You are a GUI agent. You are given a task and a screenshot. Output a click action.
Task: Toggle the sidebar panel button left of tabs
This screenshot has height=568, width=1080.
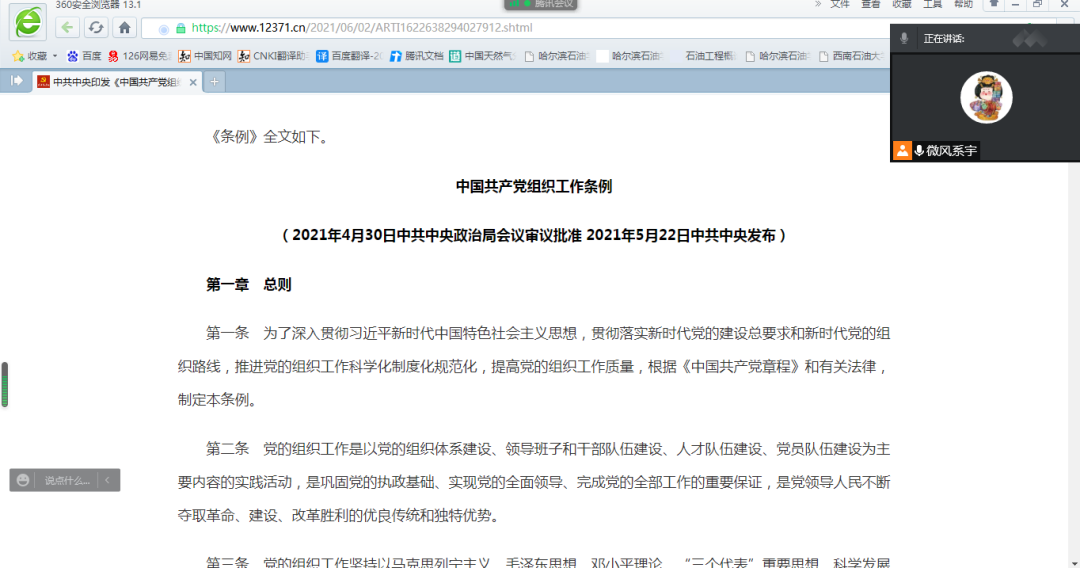[16, 81]
